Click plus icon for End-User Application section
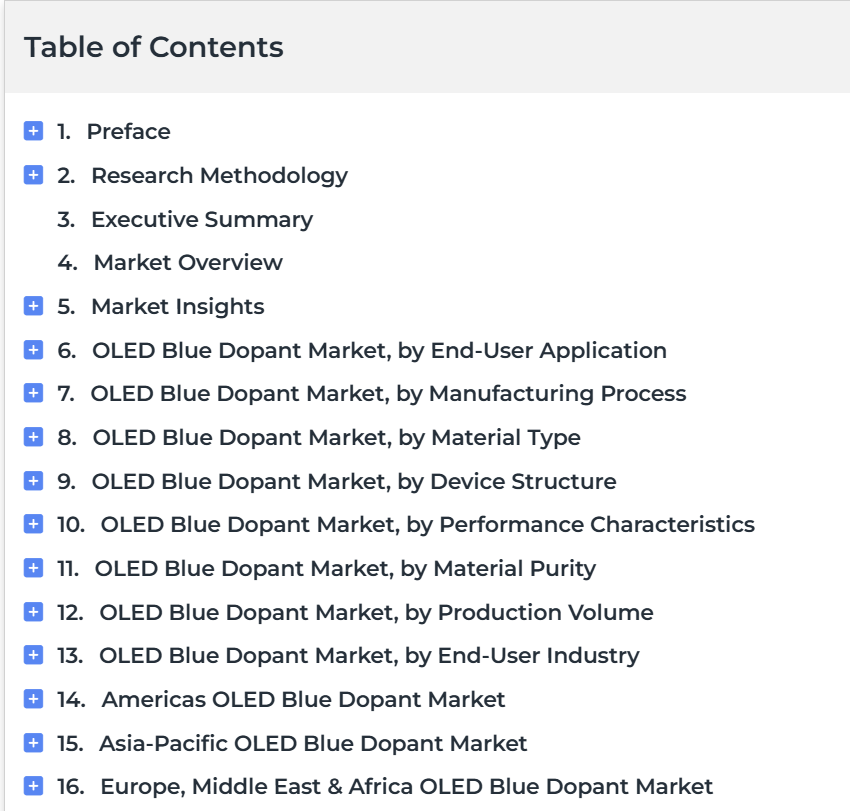This screenshot has height=811, width=850. pyautogui.click(x=33, y=350)
